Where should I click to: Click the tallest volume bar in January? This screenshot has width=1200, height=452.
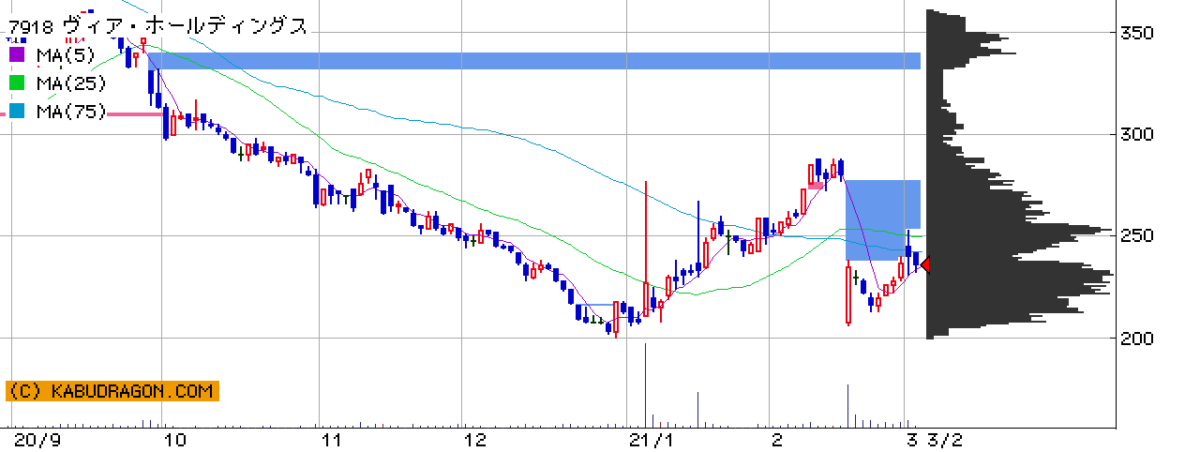click(646, 384)
